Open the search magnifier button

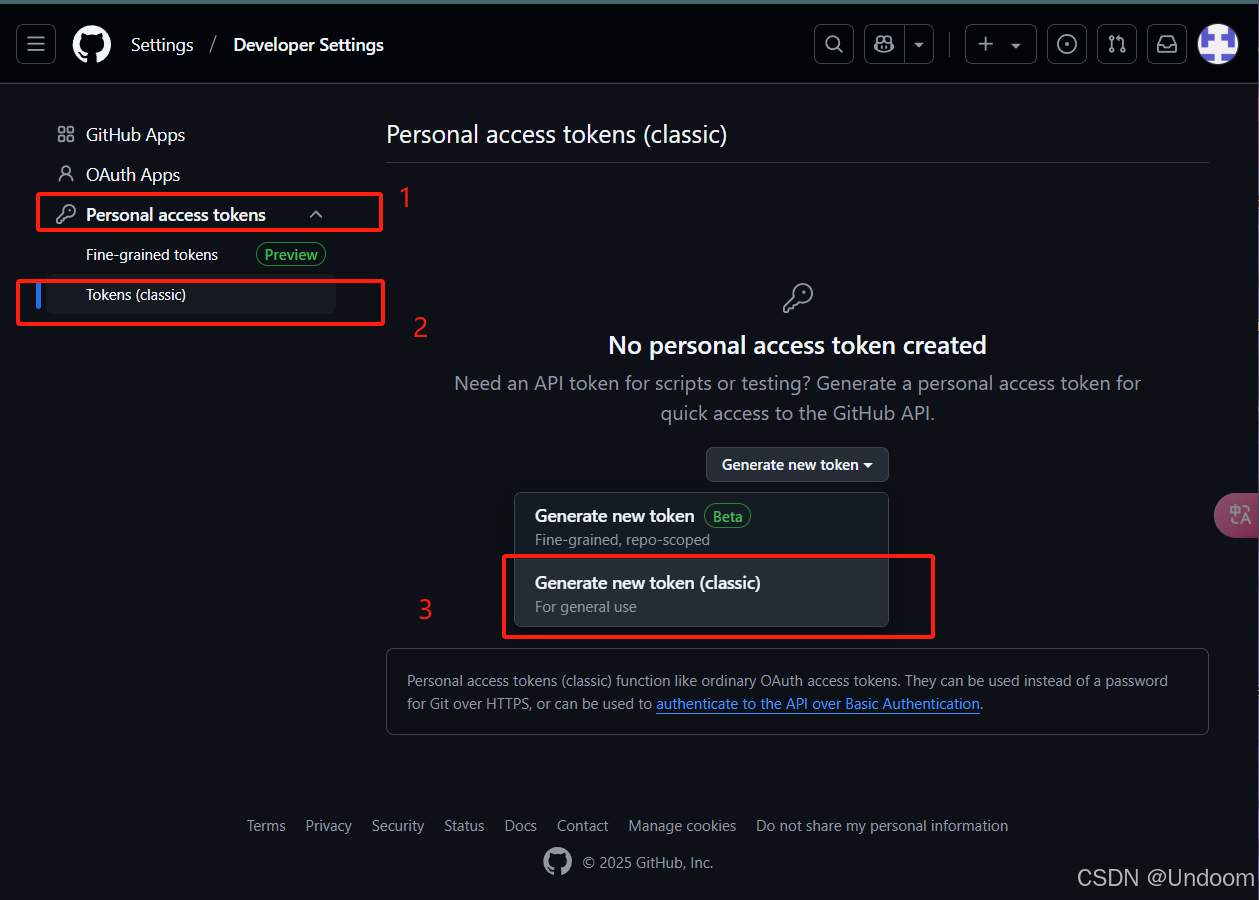834,45
